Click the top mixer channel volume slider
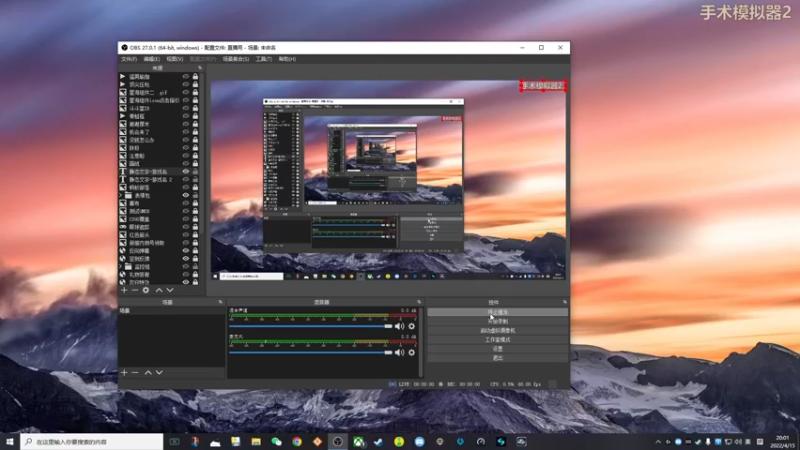This screenshot has width=800, height=450. pyautogui.click(x=311, y=326)
